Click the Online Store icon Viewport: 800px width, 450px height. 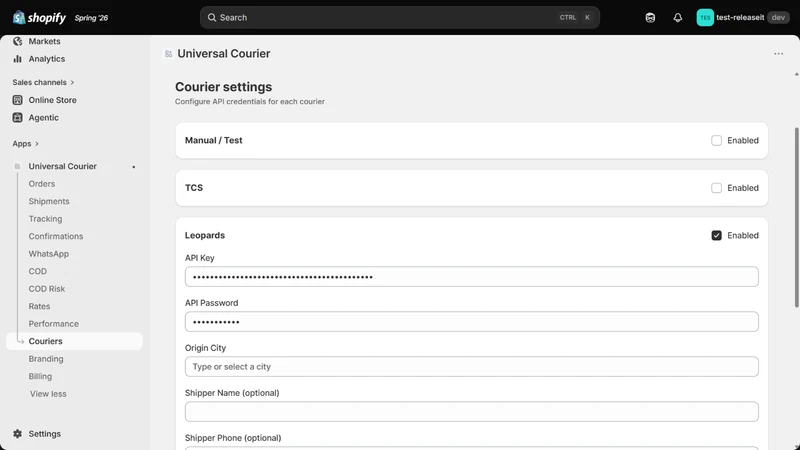pos(17,100)
